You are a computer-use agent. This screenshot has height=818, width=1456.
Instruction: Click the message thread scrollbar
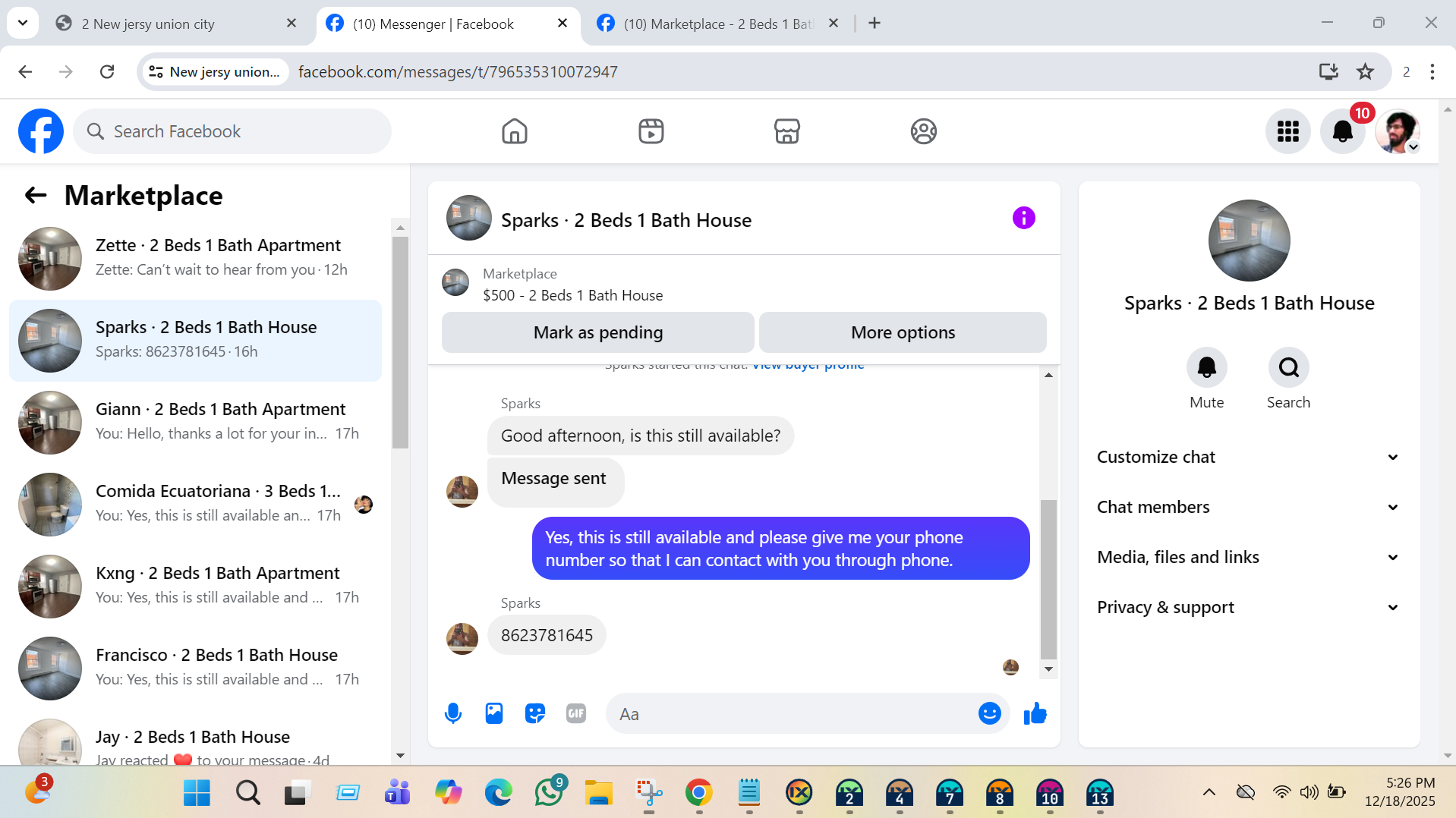(x=1048, y=579)
